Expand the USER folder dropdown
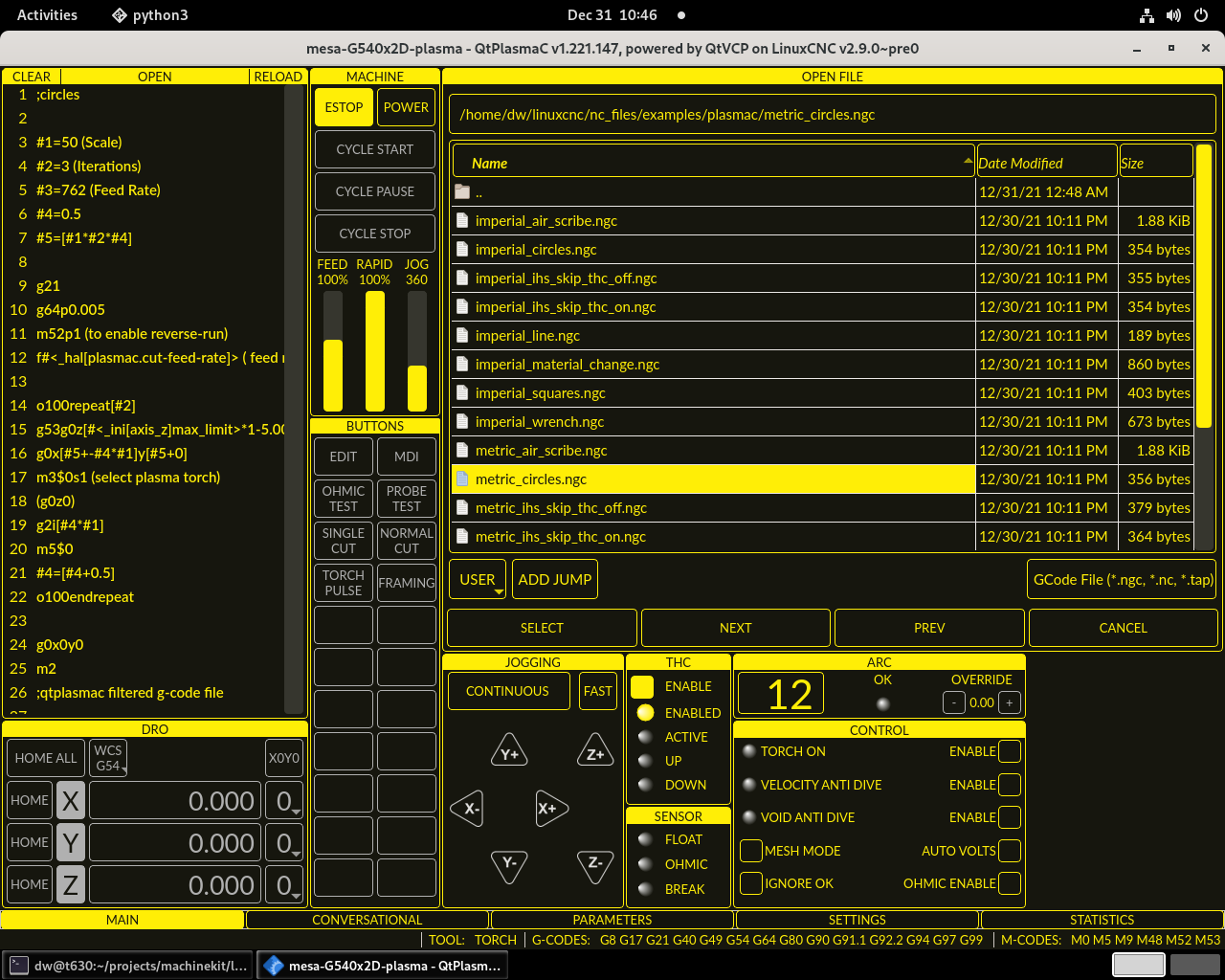 pyautogui.click(x=478, y=580)
